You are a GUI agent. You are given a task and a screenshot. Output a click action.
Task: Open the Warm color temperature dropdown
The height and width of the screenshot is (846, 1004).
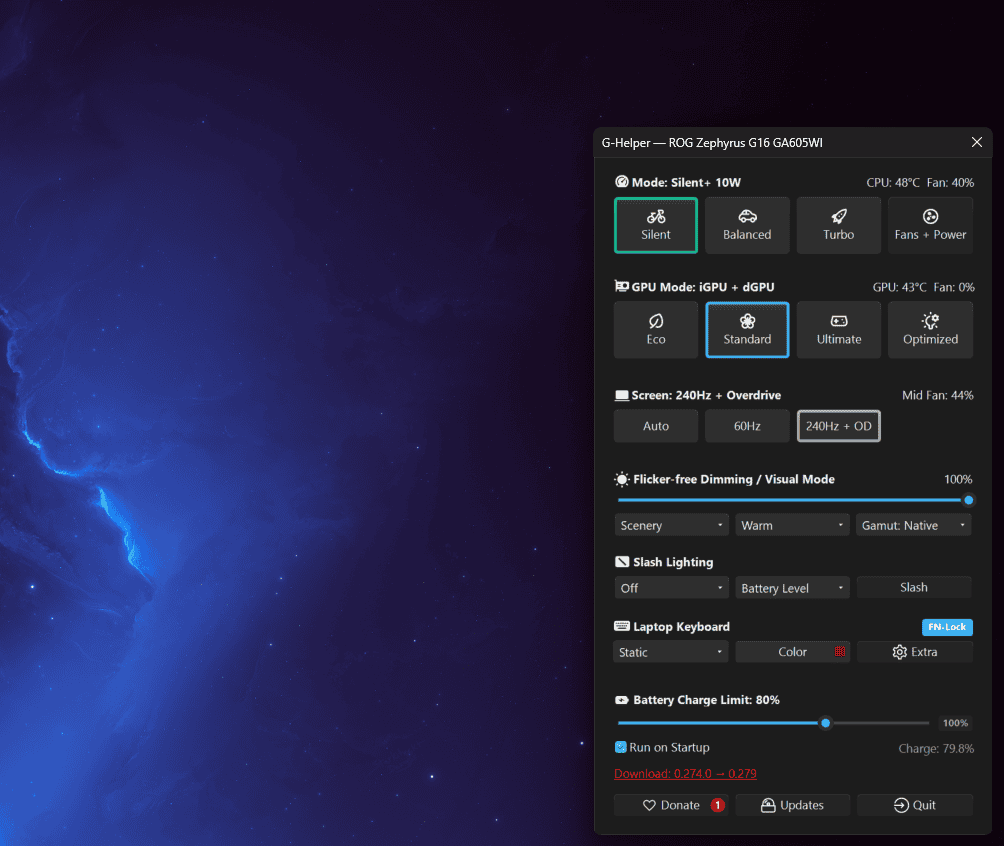792,525
